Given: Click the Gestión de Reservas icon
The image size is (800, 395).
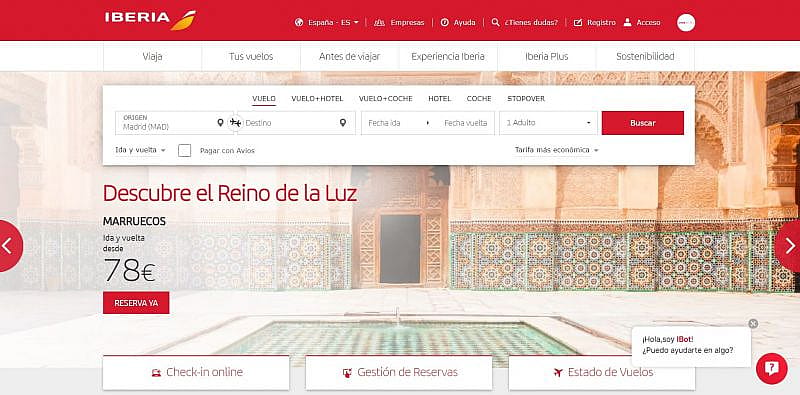Looking at the screenshot, I should pyautogui.click(x=347, y=373).
